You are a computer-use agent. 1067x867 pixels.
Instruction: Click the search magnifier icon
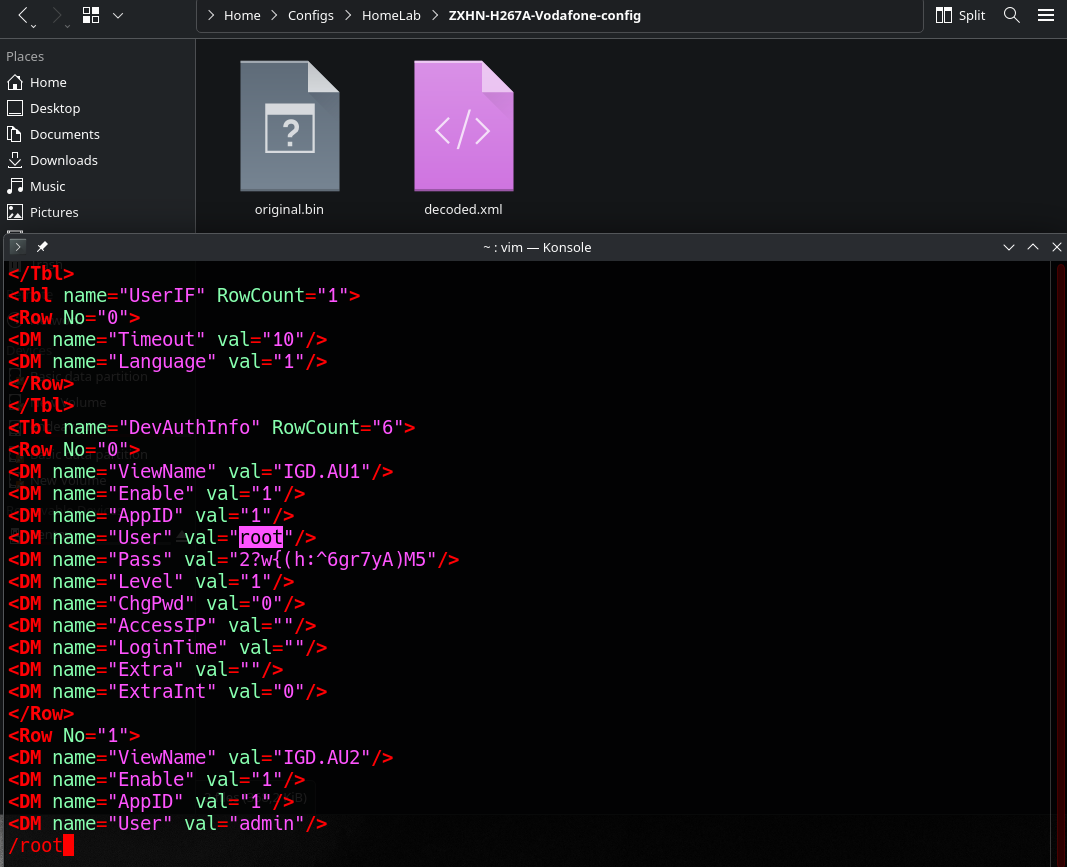click(x=1012, y=15)
